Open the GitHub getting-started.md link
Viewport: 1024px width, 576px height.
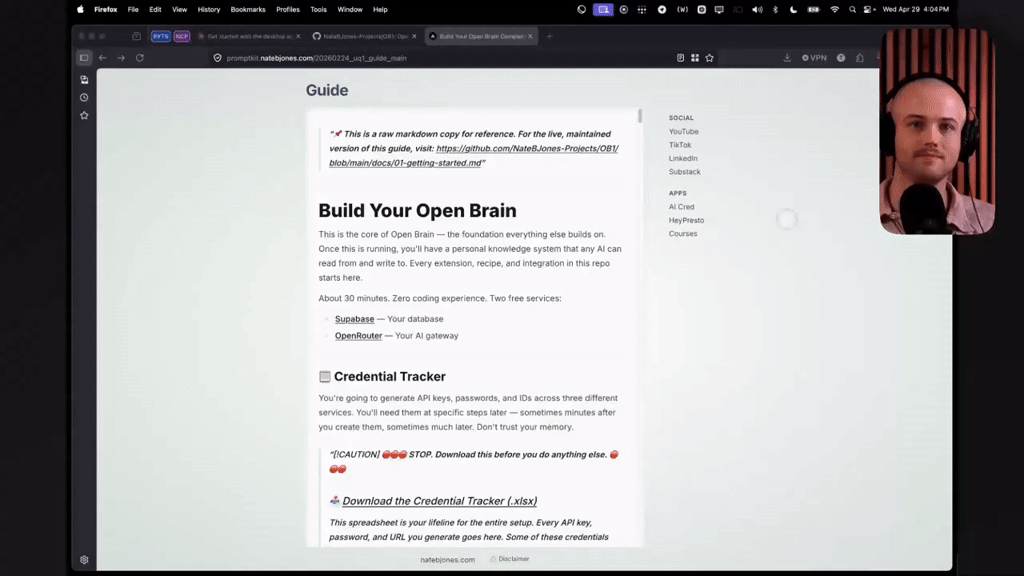pos(474,155)
